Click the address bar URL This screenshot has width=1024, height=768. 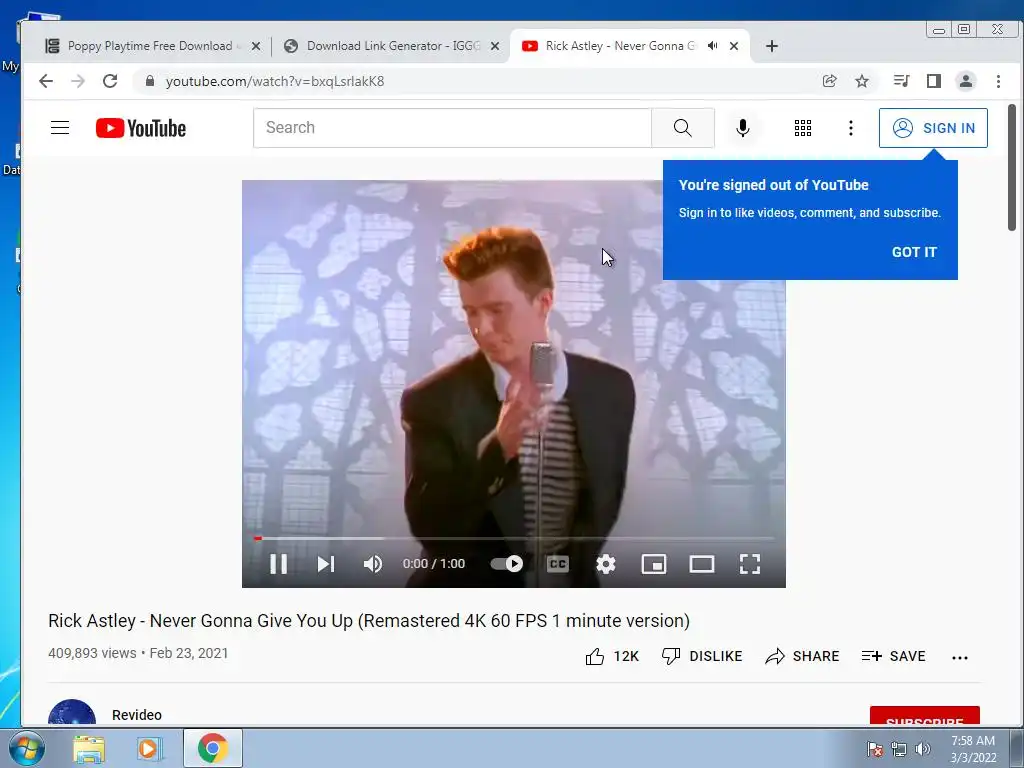pyautogui.click(x=274, y=81)
